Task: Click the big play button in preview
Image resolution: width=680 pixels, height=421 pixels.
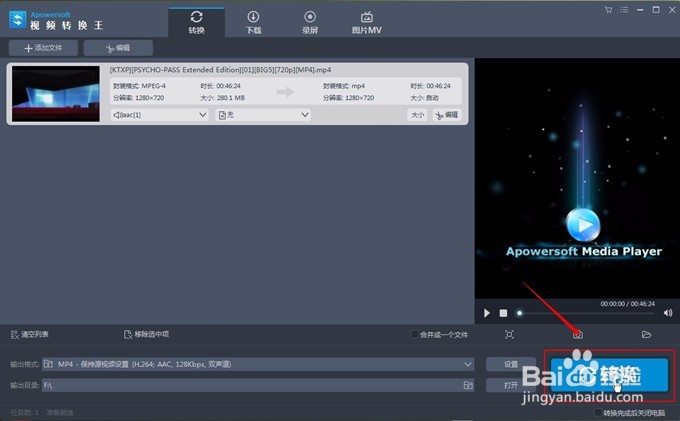Action: pos(583,225)
